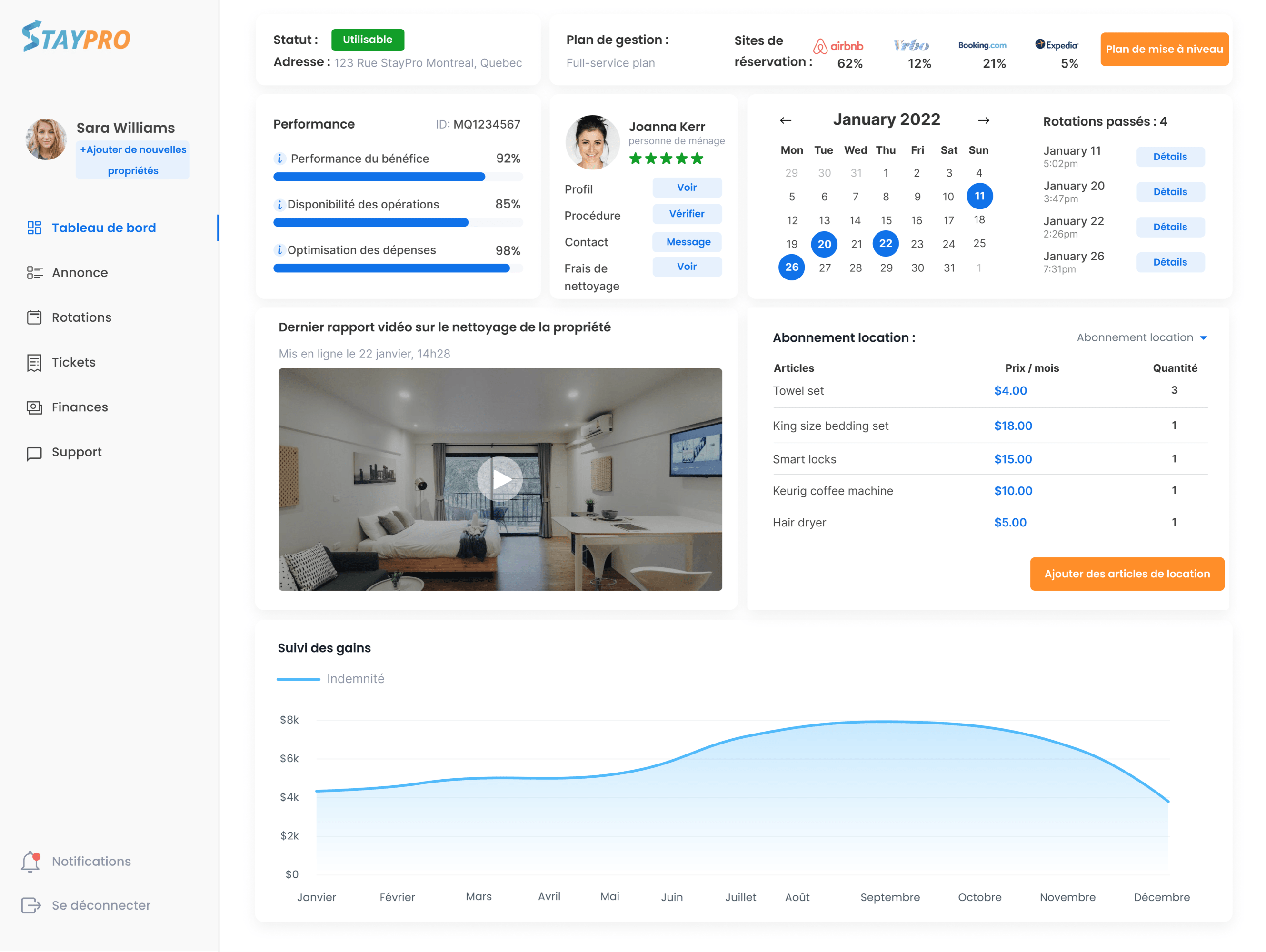Click the Rotations sidebar icon

click(x=33, y=317)
